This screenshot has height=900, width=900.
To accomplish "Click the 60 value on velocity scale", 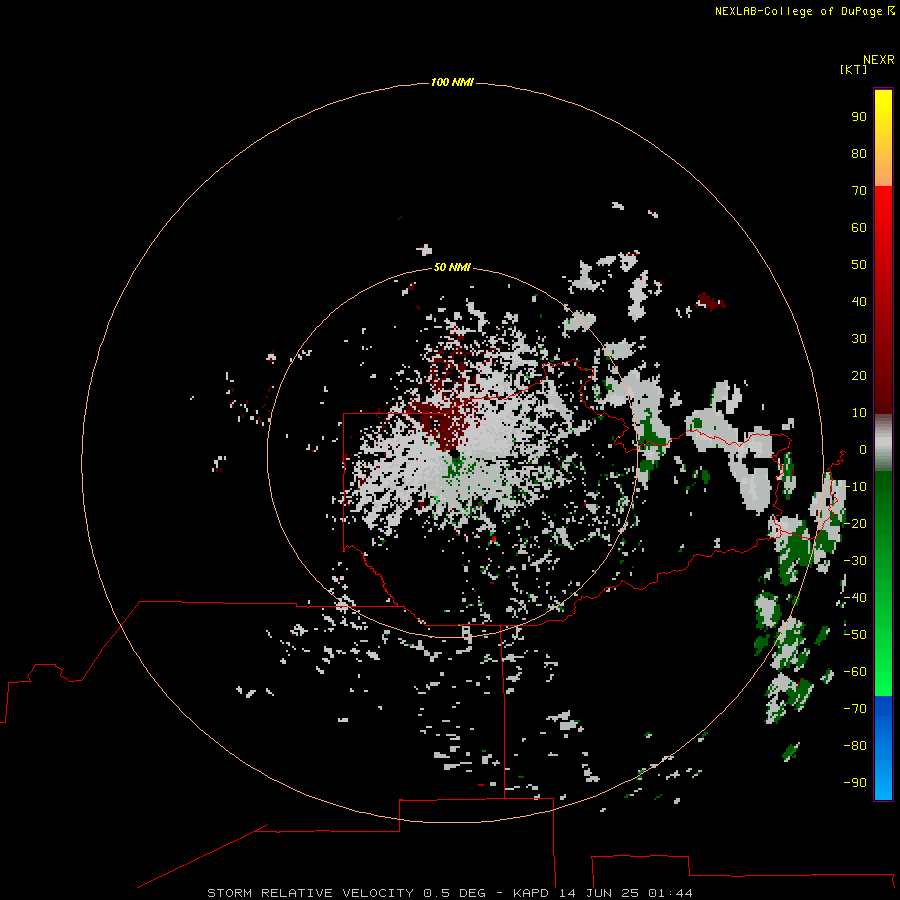I will [x=859, y=227].
